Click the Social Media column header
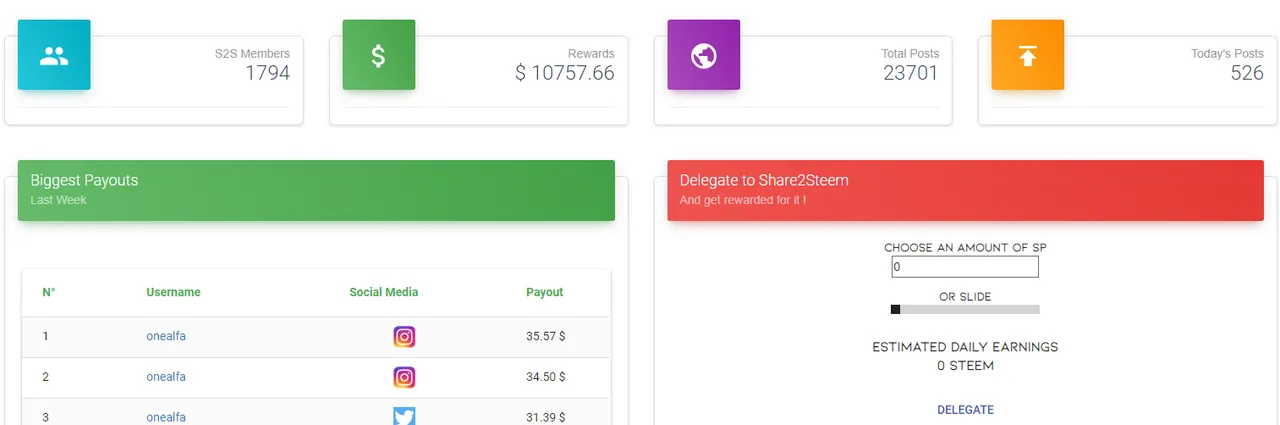 click(x=384, y=292)
